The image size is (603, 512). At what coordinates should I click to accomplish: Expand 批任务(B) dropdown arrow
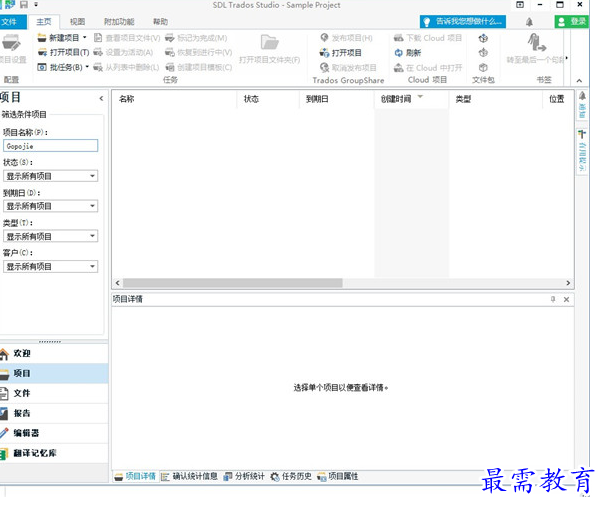coord(87,67)
